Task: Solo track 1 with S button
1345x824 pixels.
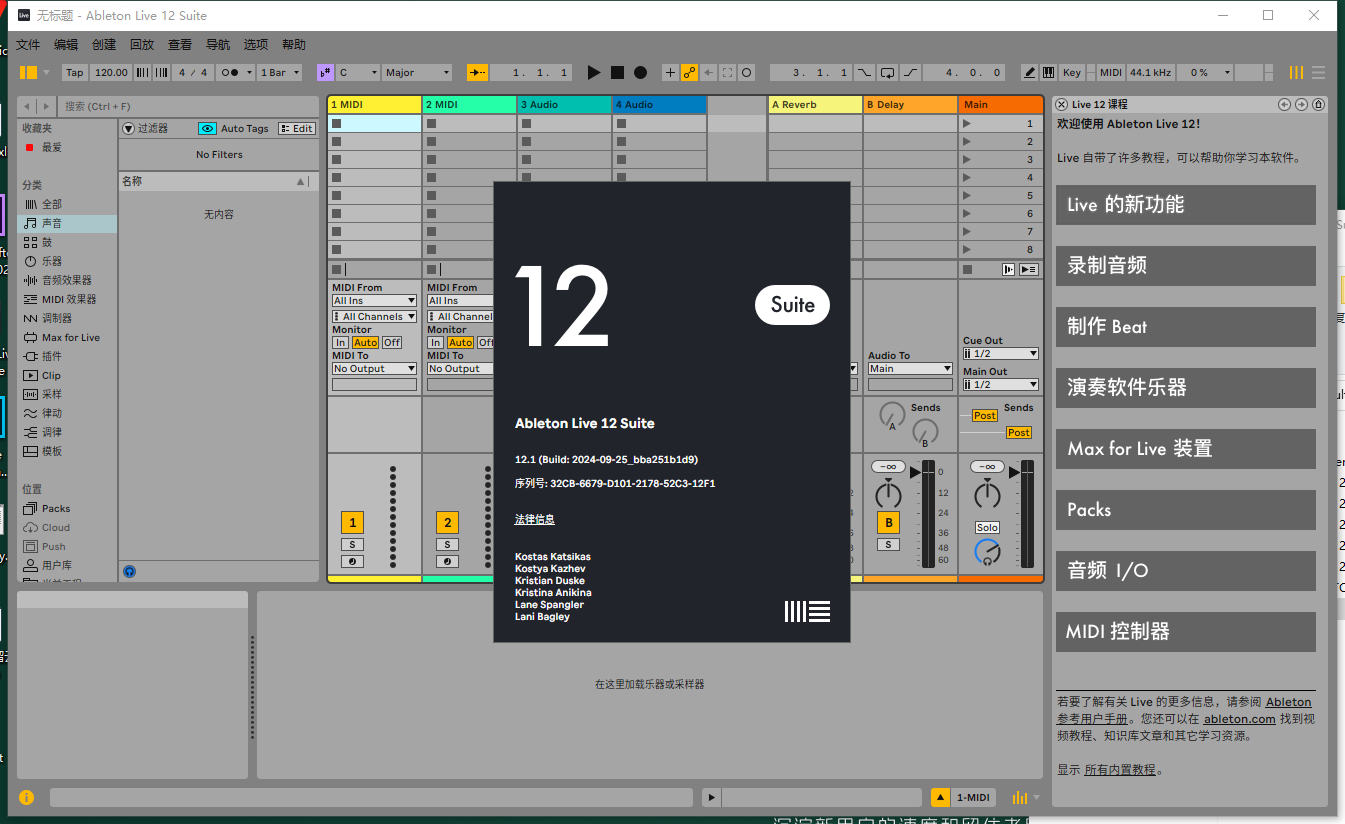Action: click(x=352, y=545)
